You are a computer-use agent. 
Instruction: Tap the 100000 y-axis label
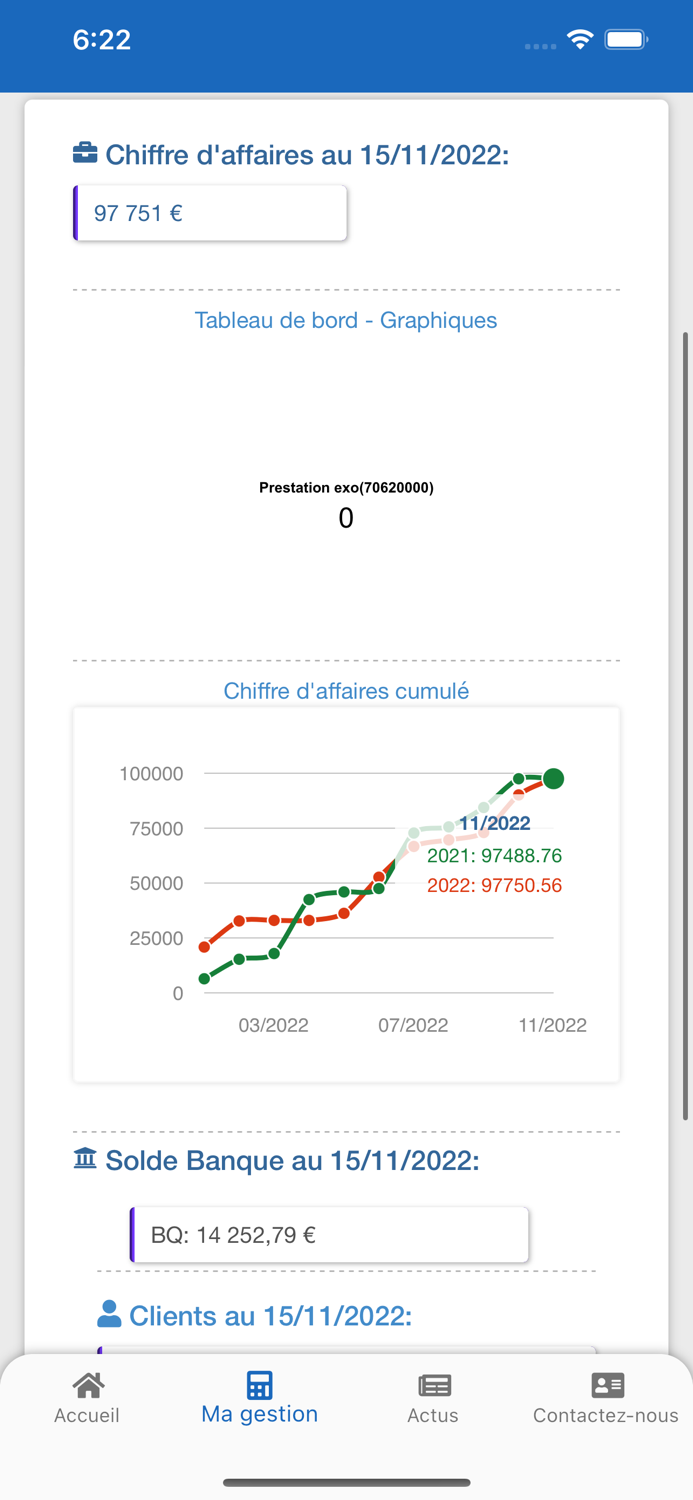[151, 774]
